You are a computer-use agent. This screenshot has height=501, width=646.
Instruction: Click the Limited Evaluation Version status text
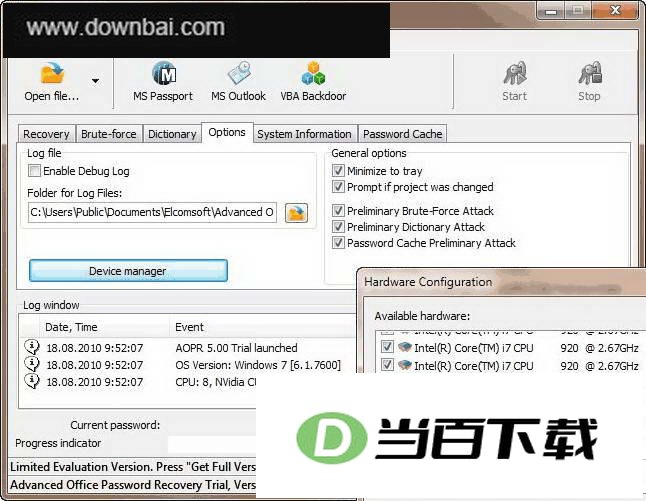click(133, 467)
